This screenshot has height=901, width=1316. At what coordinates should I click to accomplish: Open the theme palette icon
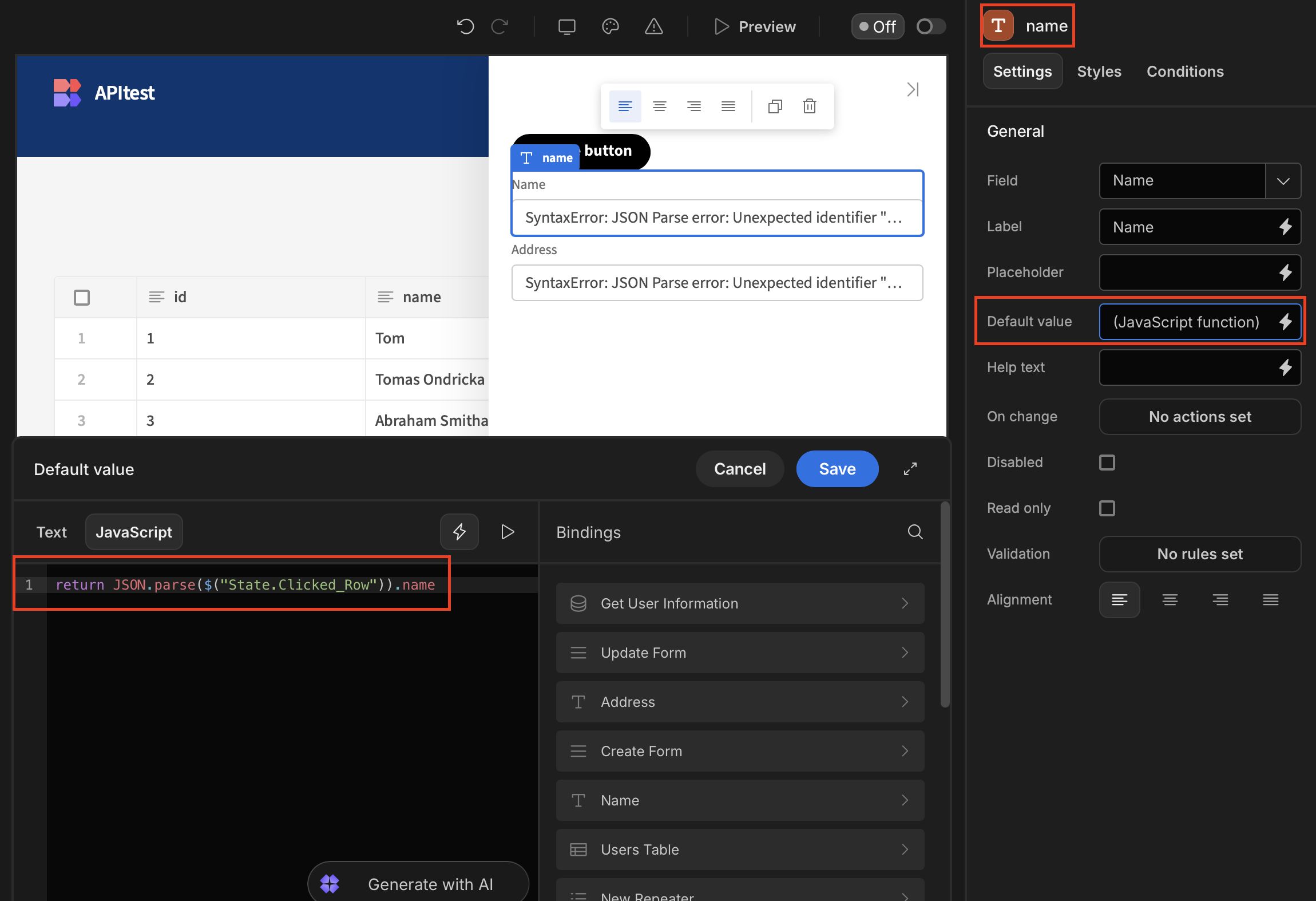click(611, 26)
